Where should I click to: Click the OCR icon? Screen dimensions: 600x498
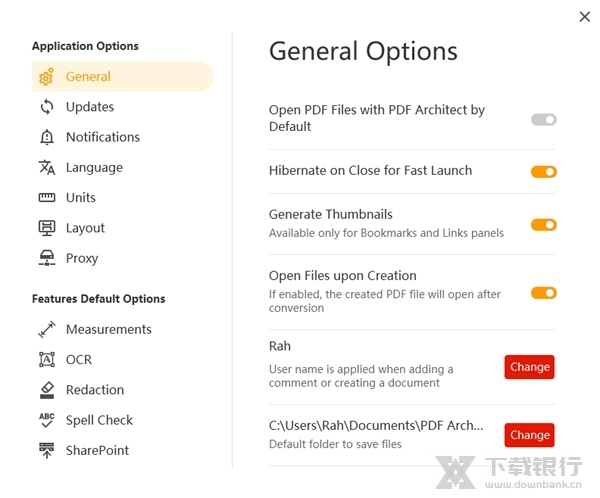click(47, 359)
